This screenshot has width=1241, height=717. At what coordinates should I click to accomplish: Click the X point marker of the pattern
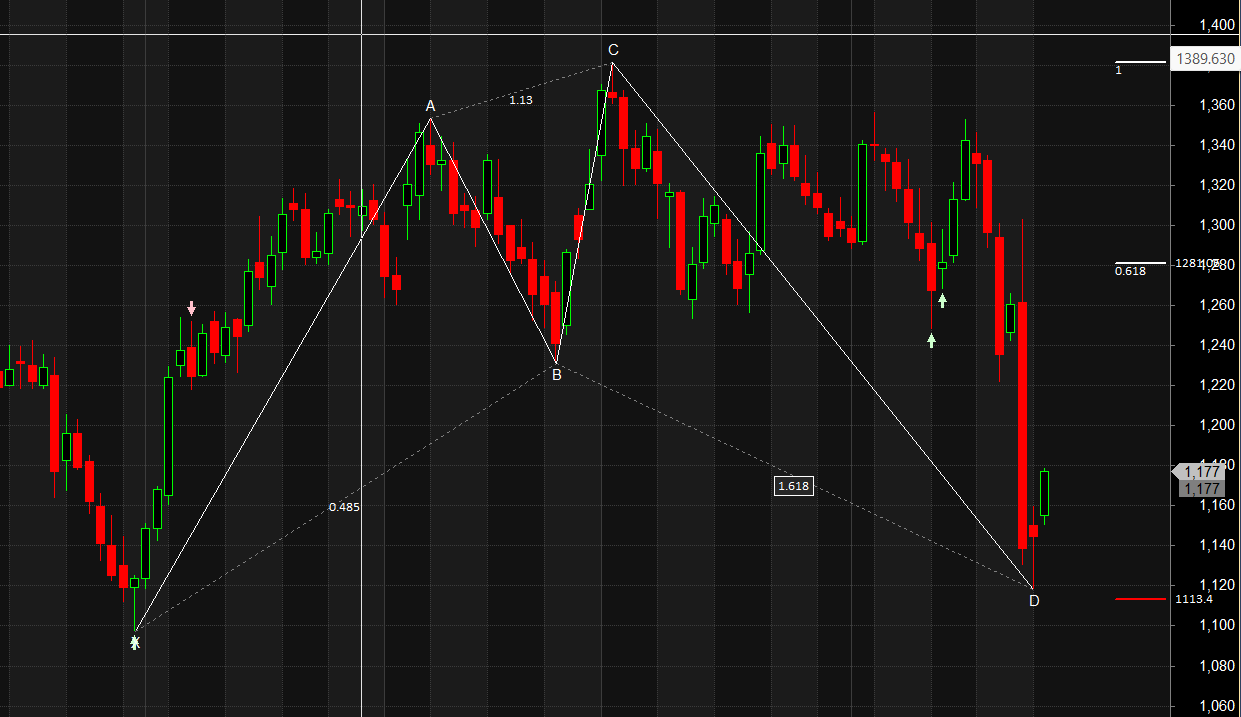pos(133,643)
